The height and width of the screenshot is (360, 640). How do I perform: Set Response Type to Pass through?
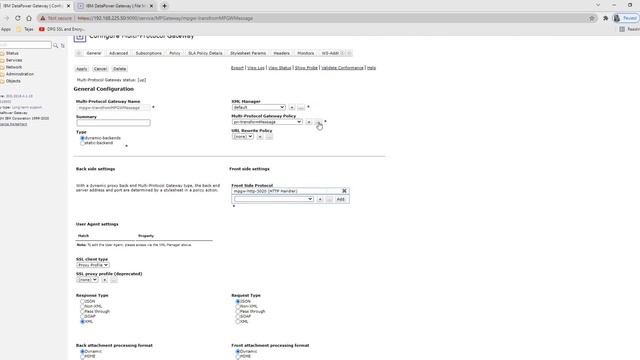point(82,311)
